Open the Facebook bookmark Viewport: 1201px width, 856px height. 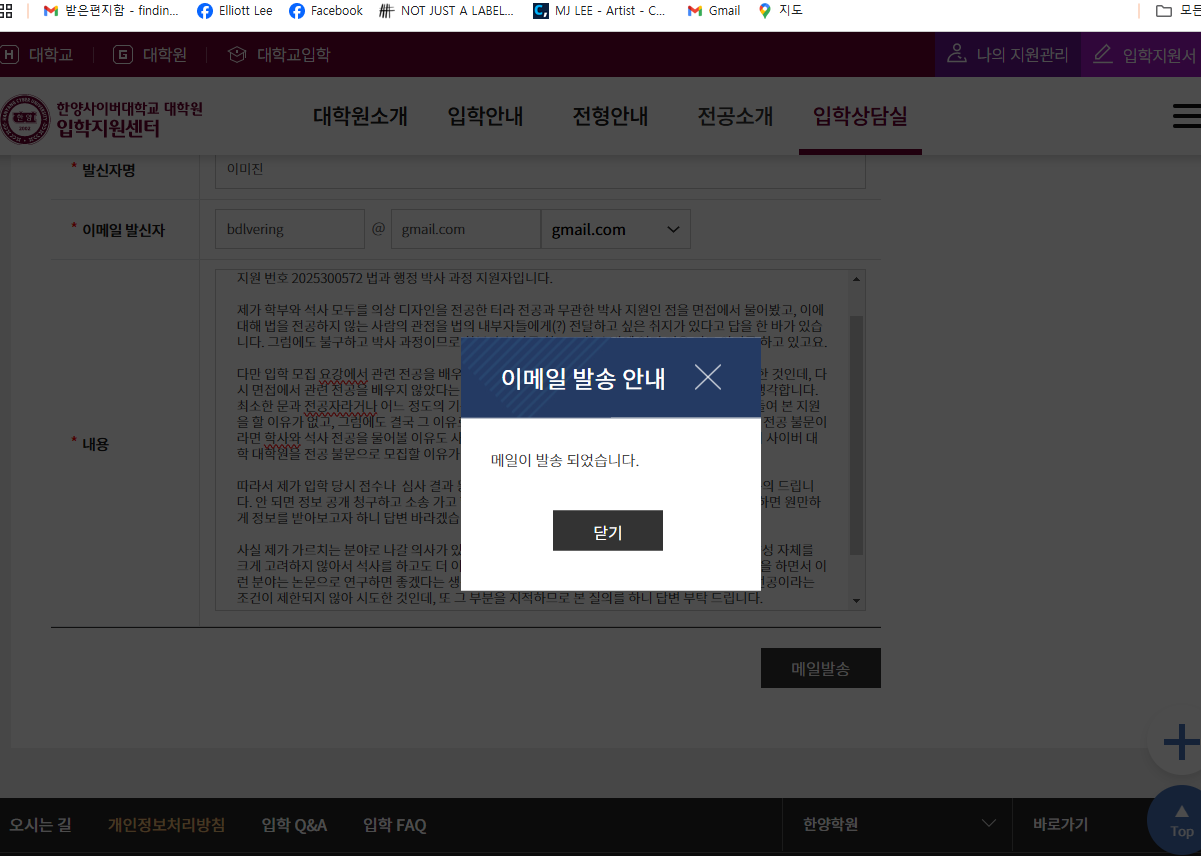[x=325, y=11]
